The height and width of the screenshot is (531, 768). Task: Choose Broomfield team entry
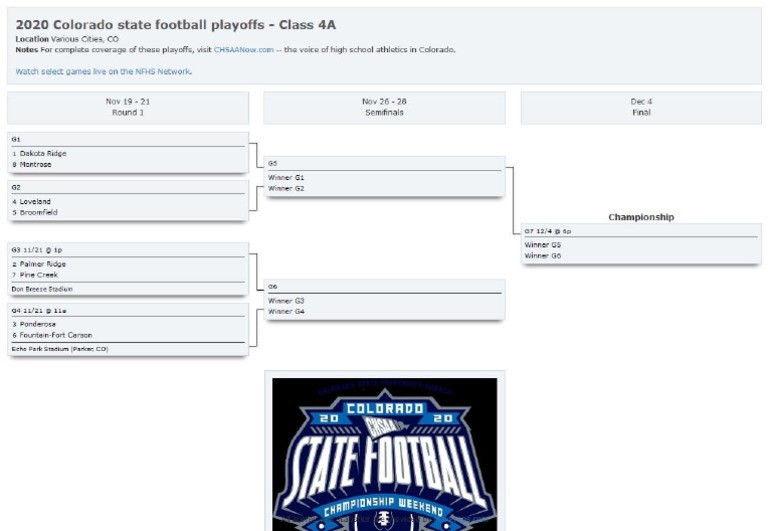click(39, 212)
